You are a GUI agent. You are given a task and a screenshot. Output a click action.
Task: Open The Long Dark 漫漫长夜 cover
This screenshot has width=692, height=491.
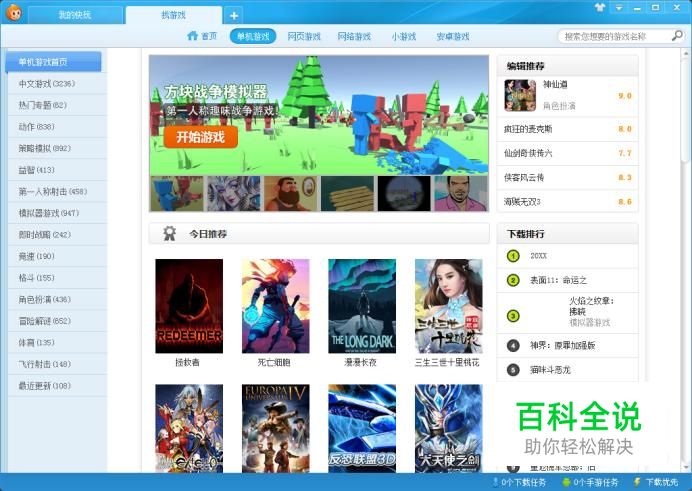point(362,306)
